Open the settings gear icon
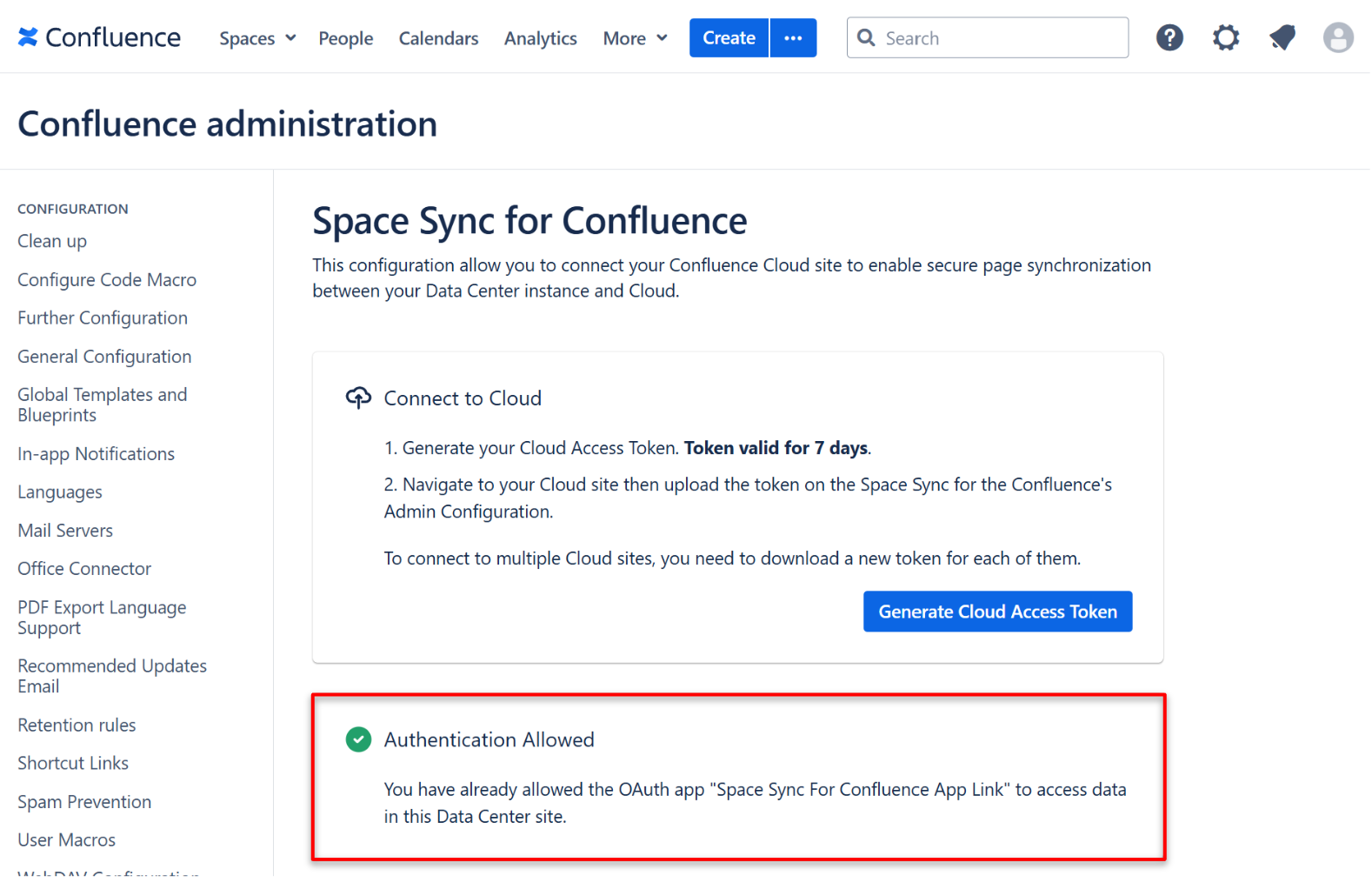 (1226, 37)
